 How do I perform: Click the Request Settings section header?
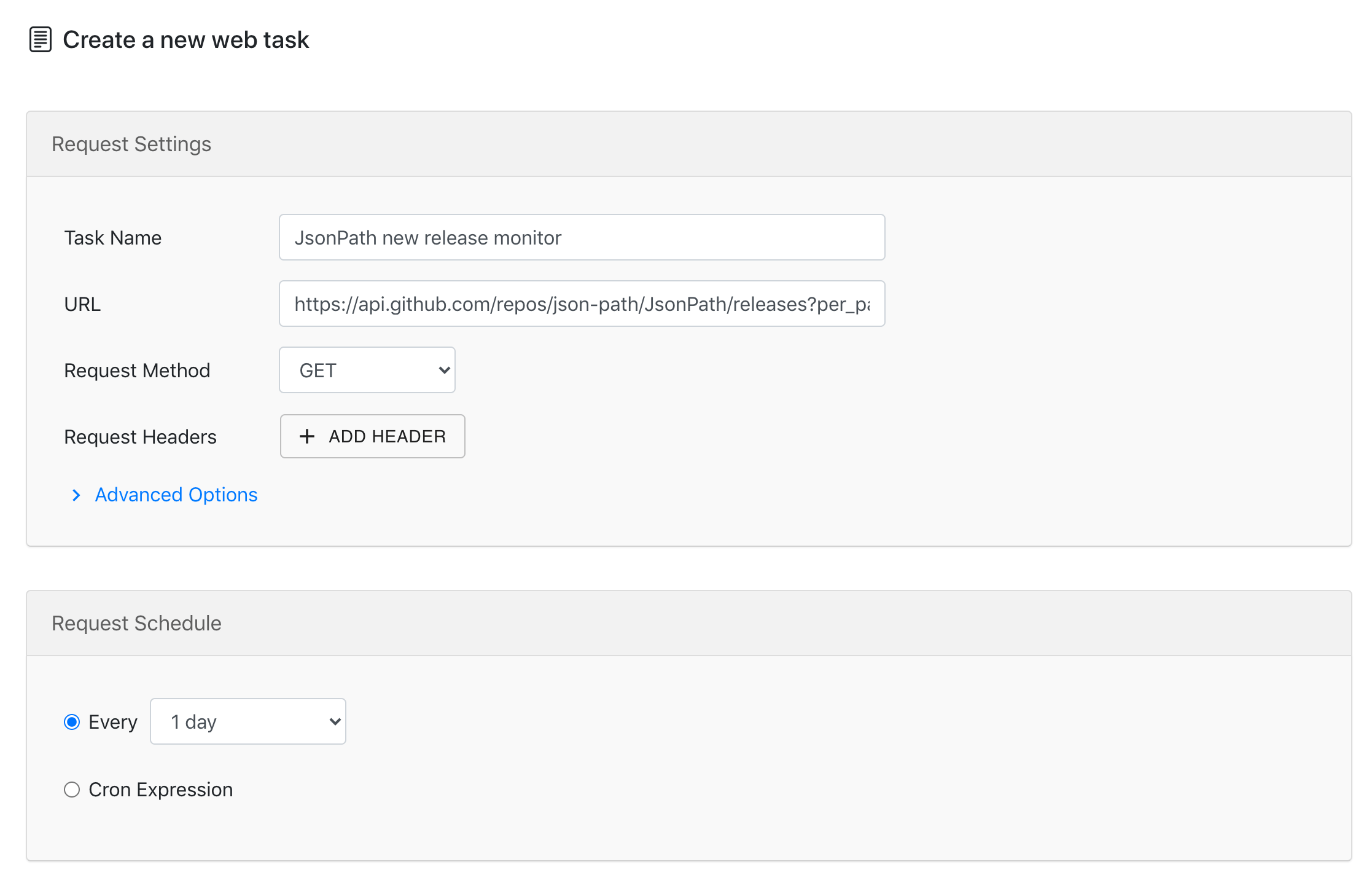131,143
